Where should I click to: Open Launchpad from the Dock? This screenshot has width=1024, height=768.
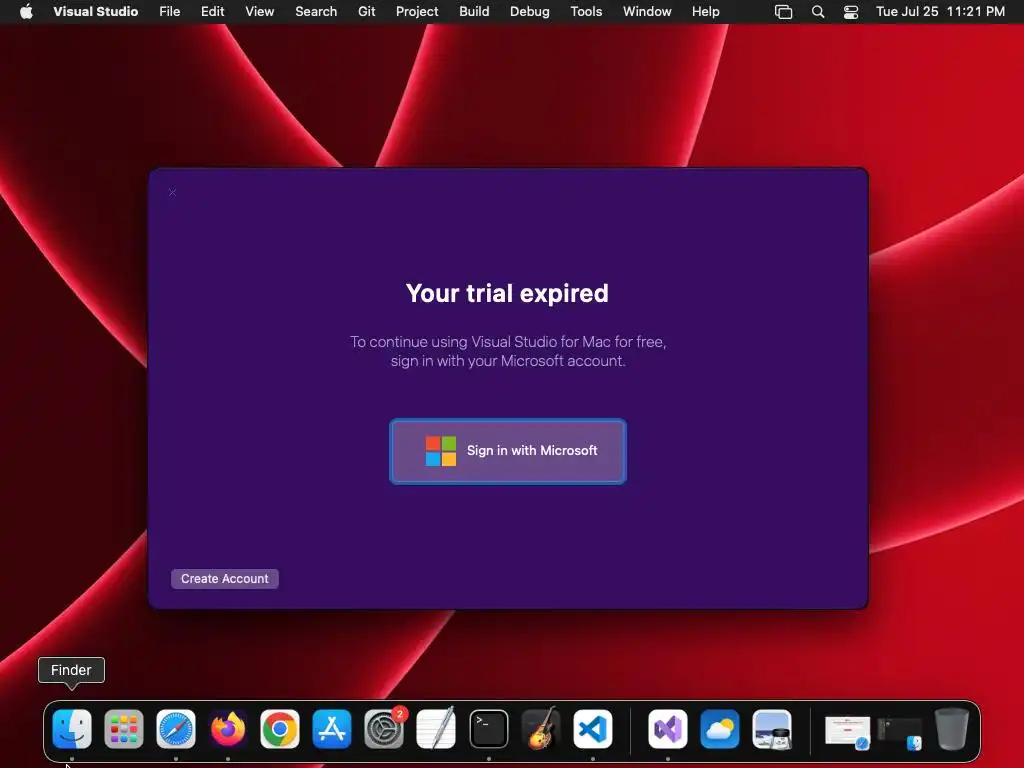pos(123,729)
